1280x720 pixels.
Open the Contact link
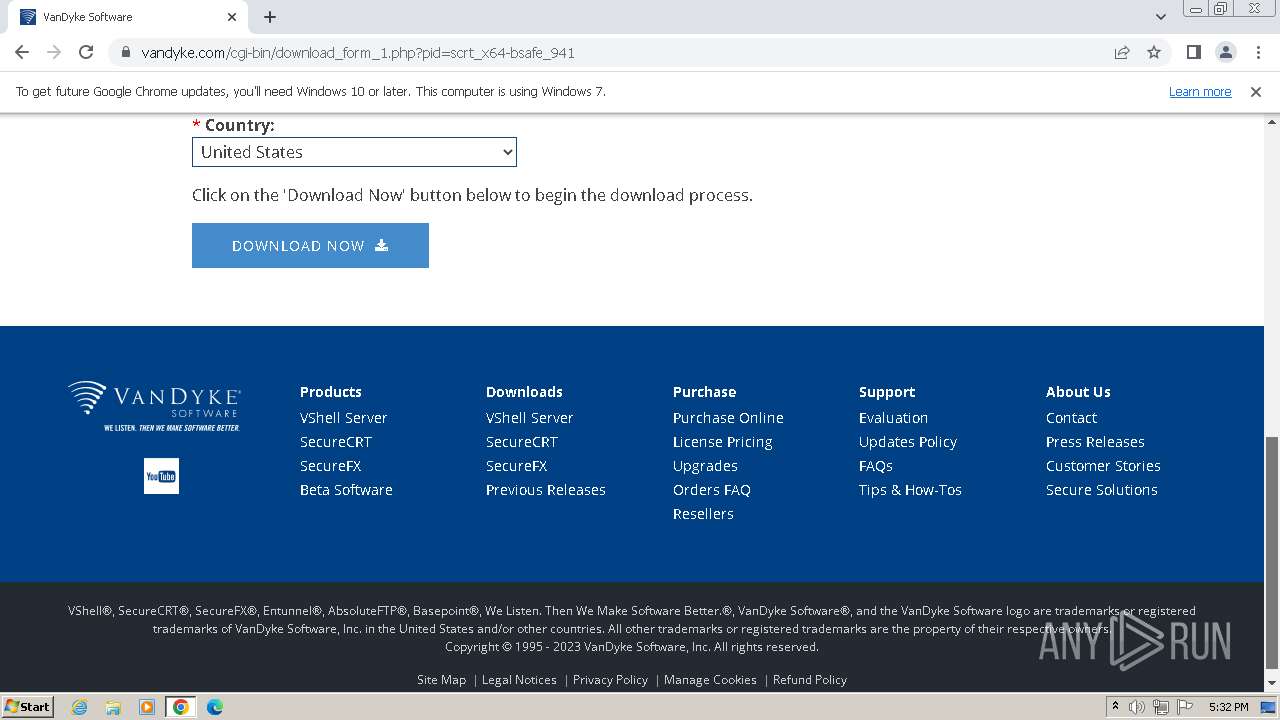[x=1071, y=418]
